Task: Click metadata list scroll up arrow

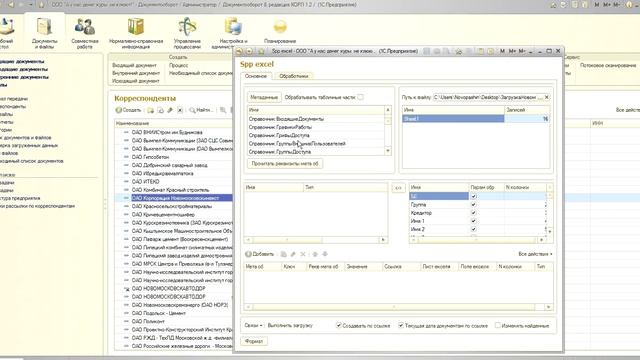Action: click(388, 110)
